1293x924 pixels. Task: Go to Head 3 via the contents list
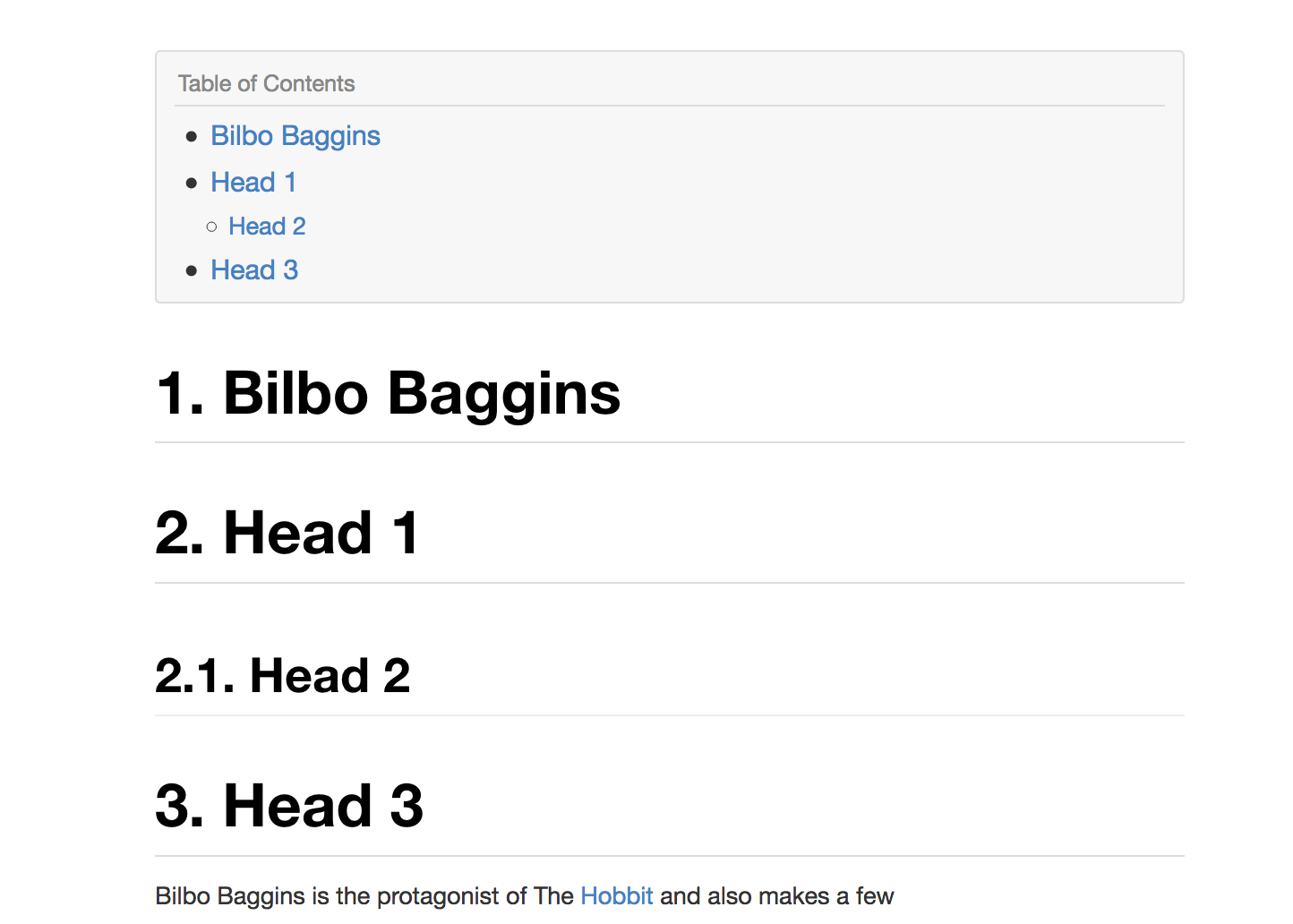[254, 270]
